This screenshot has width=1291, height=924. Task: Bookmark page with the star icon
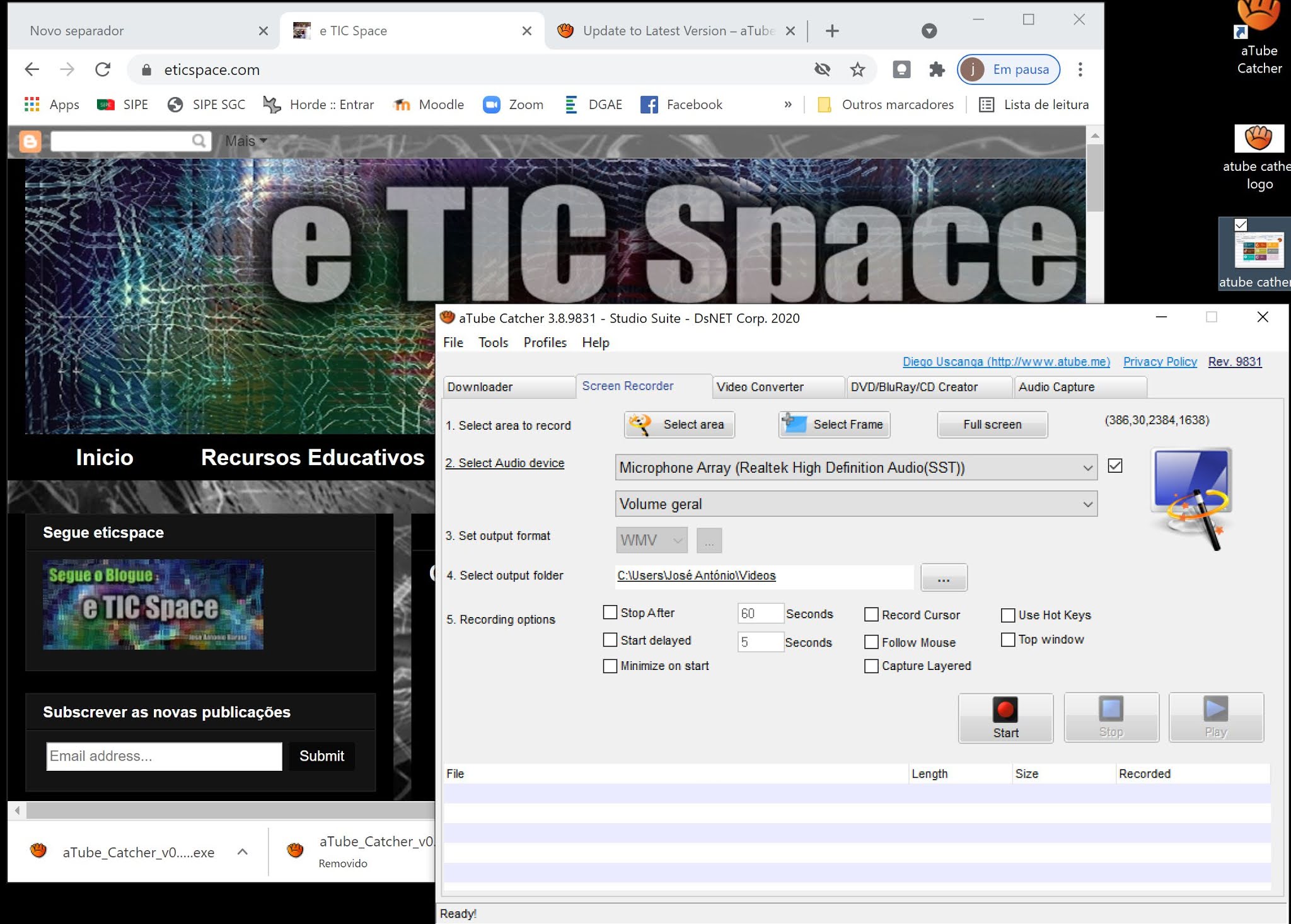857,69
